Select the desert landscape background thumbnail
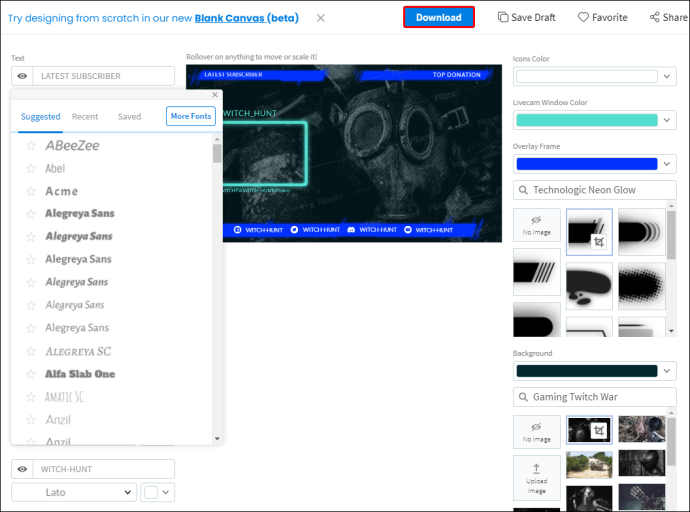 [x=589, y=464]
